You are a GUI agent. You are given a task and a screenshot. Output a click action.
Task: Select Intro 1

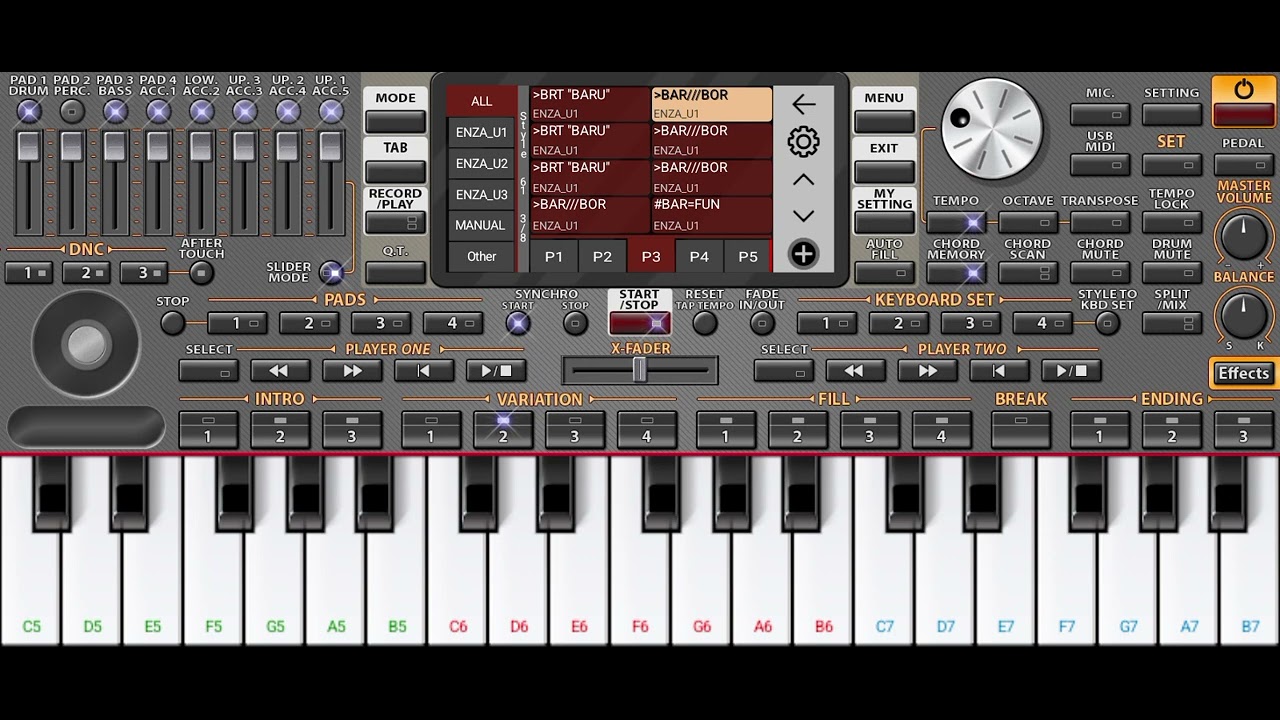point(208,429)
